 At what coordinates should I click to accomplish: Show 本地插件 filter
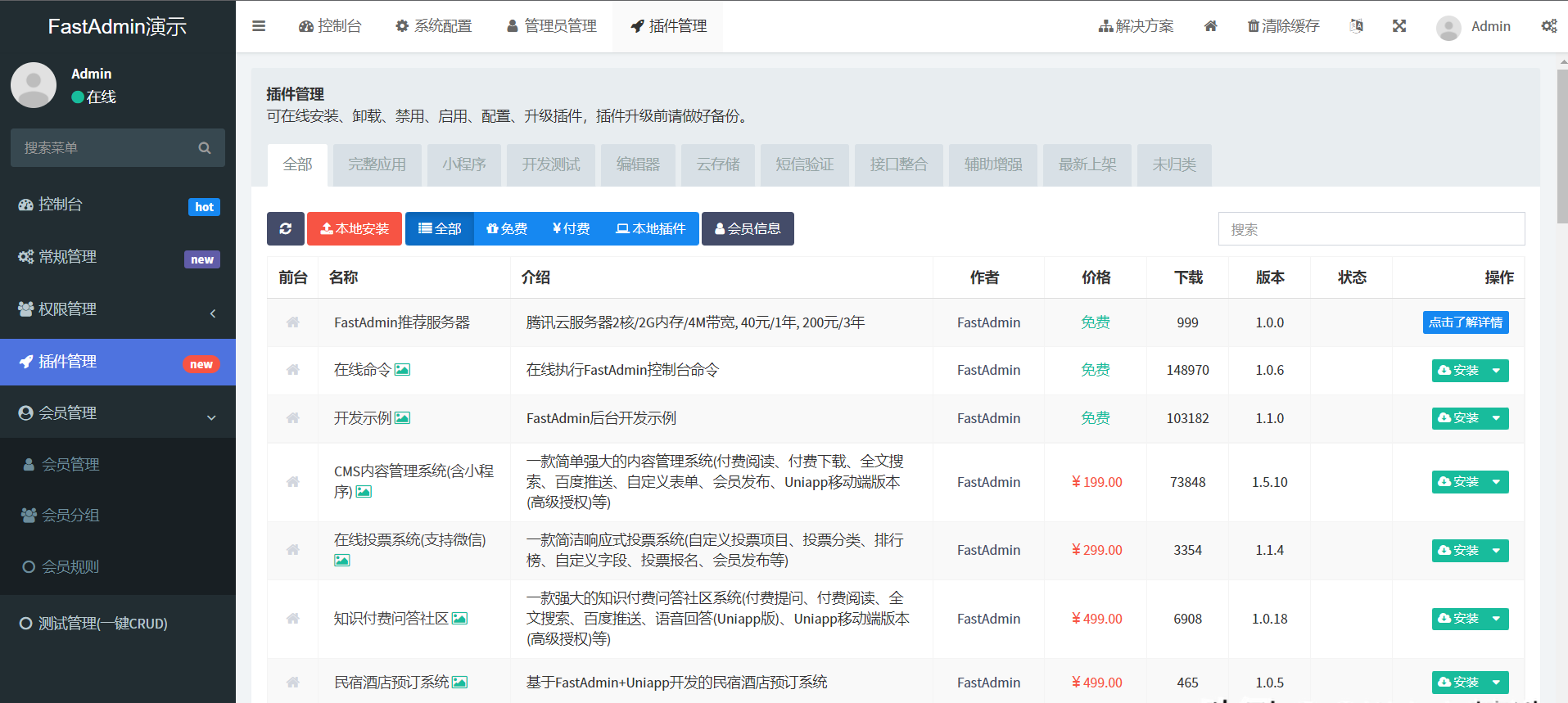[651, 228]
